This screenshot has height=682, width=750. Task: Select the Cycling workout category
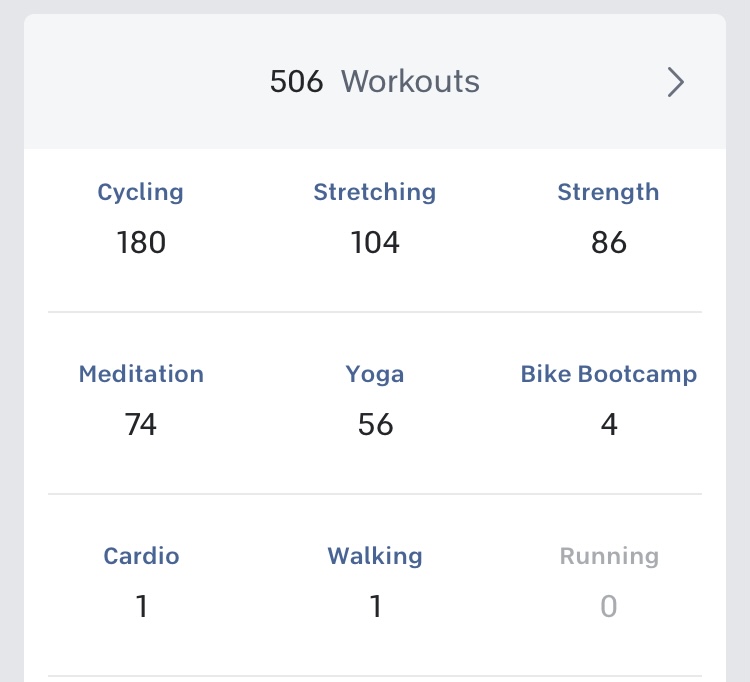[141, 192]
